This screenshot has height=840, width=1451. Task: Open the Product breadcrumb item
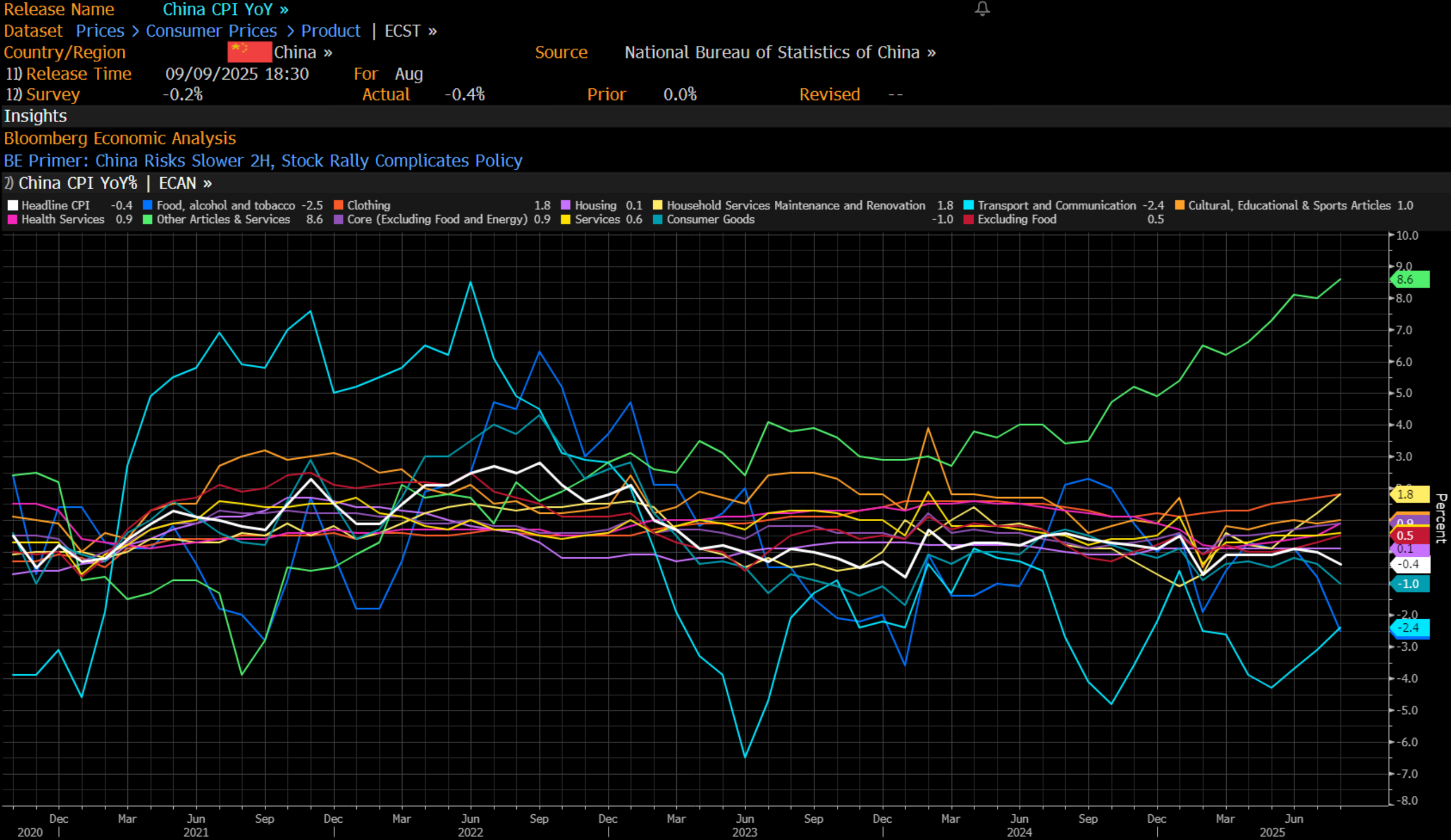point(330,31)
